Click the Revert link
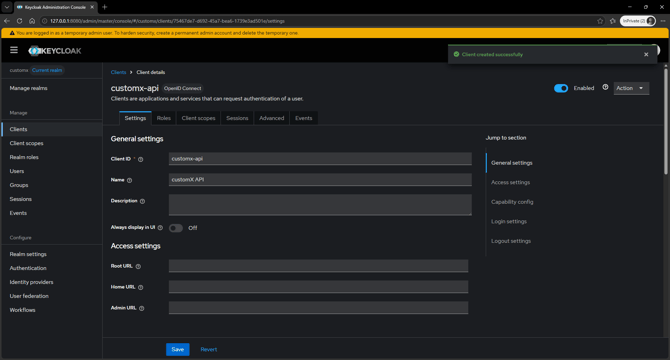Screen dimensions: 670x360 click(209, 349)
